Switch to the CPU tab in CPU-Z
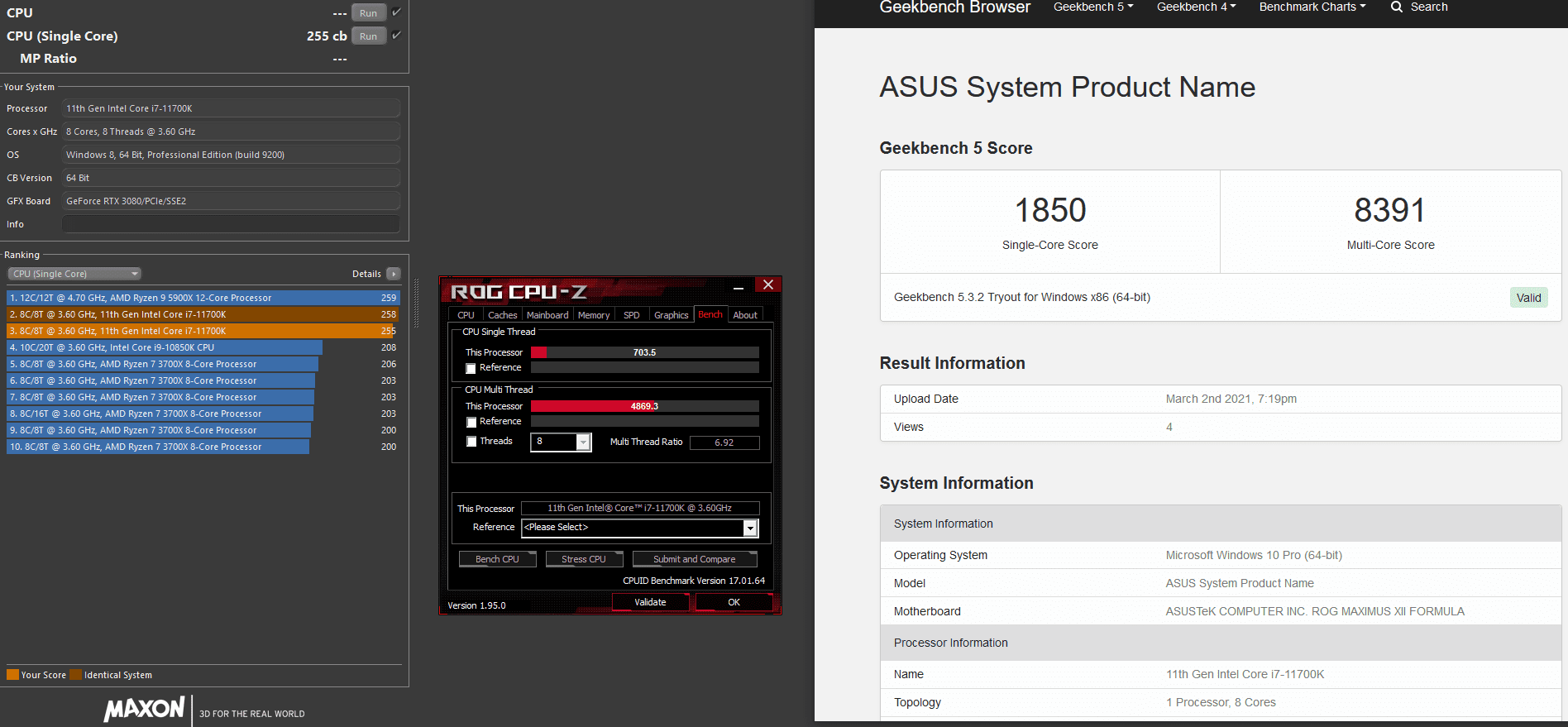Screen dimensions: 1568x727 tap(466, 315)
